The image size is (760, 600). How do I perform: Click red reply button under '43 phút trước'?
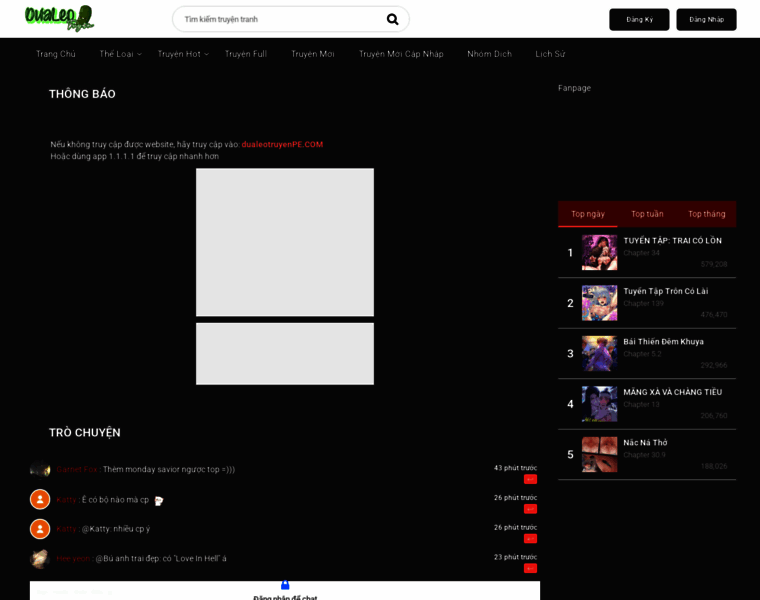[530, 479]
